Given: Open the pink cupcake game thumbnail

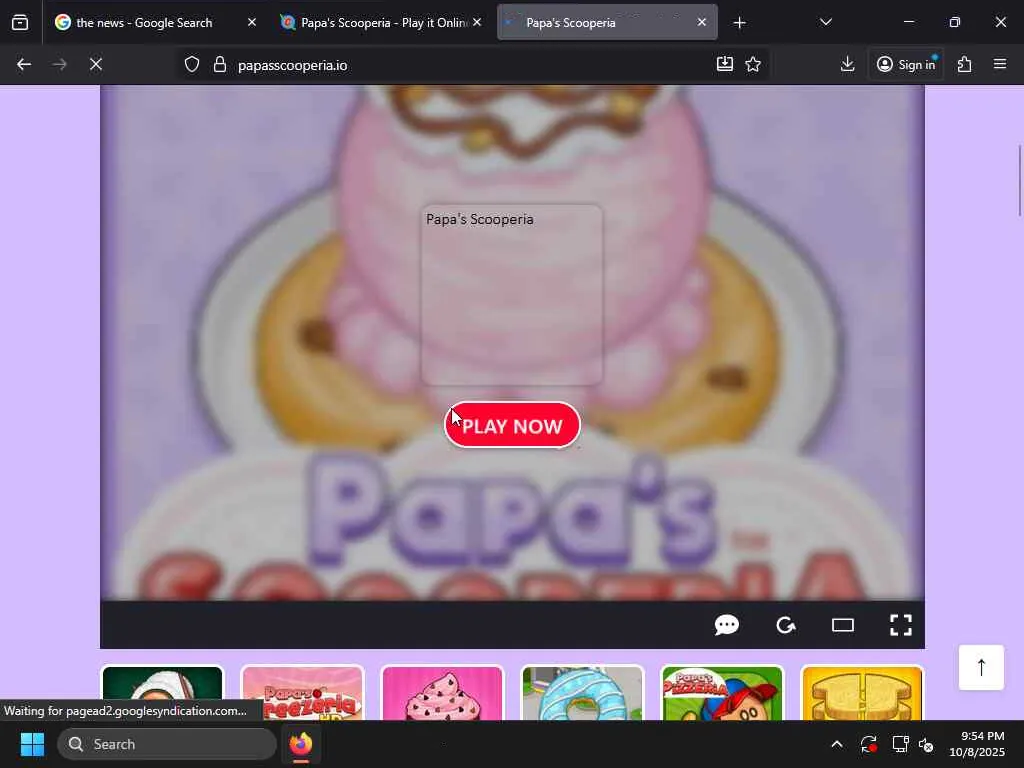Looking at the screenshot, I should pos(442,693).
